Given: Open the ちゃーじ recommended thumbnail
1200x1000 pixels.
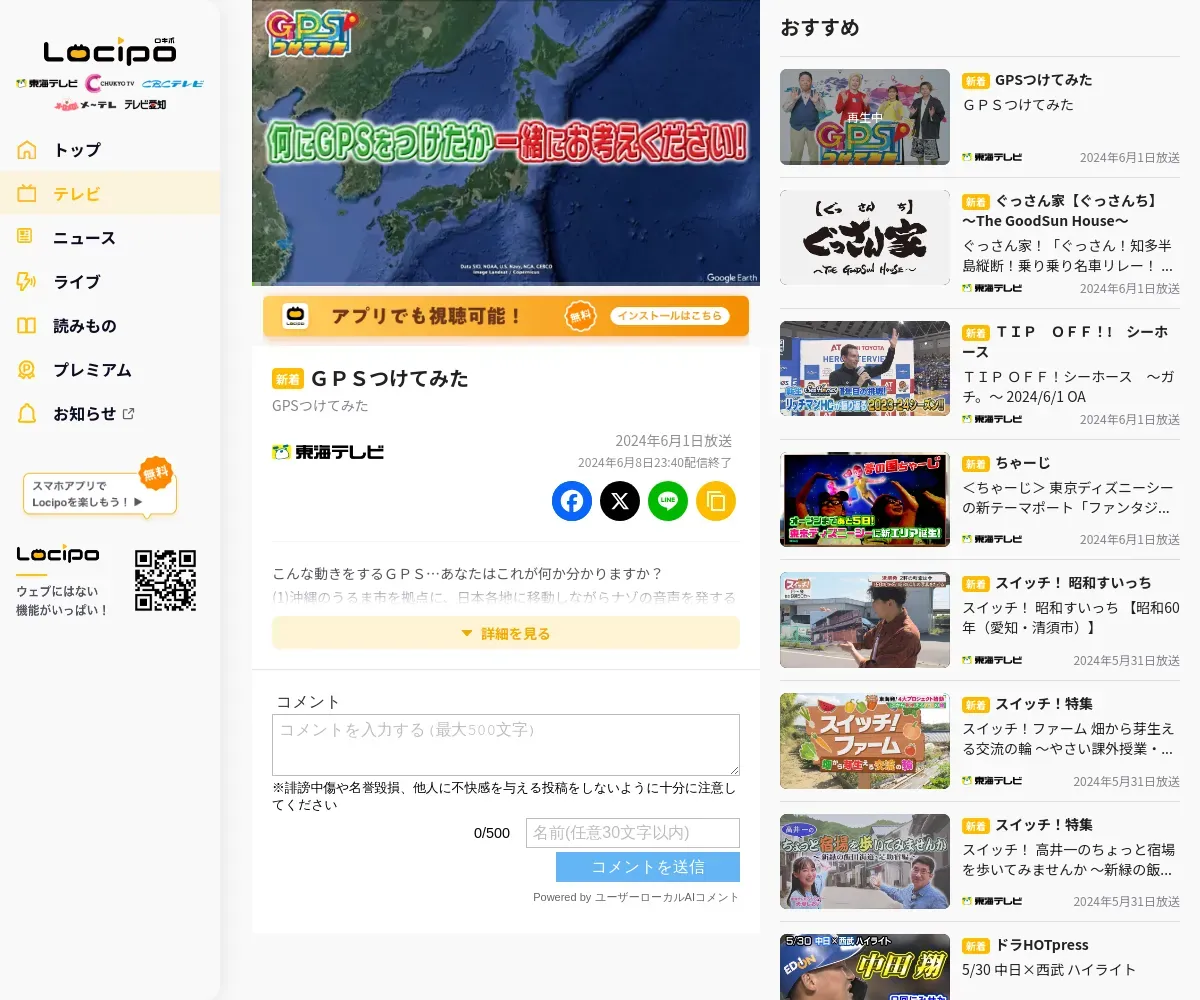Looking at the screenshot, I should click(x=865, y=500).
